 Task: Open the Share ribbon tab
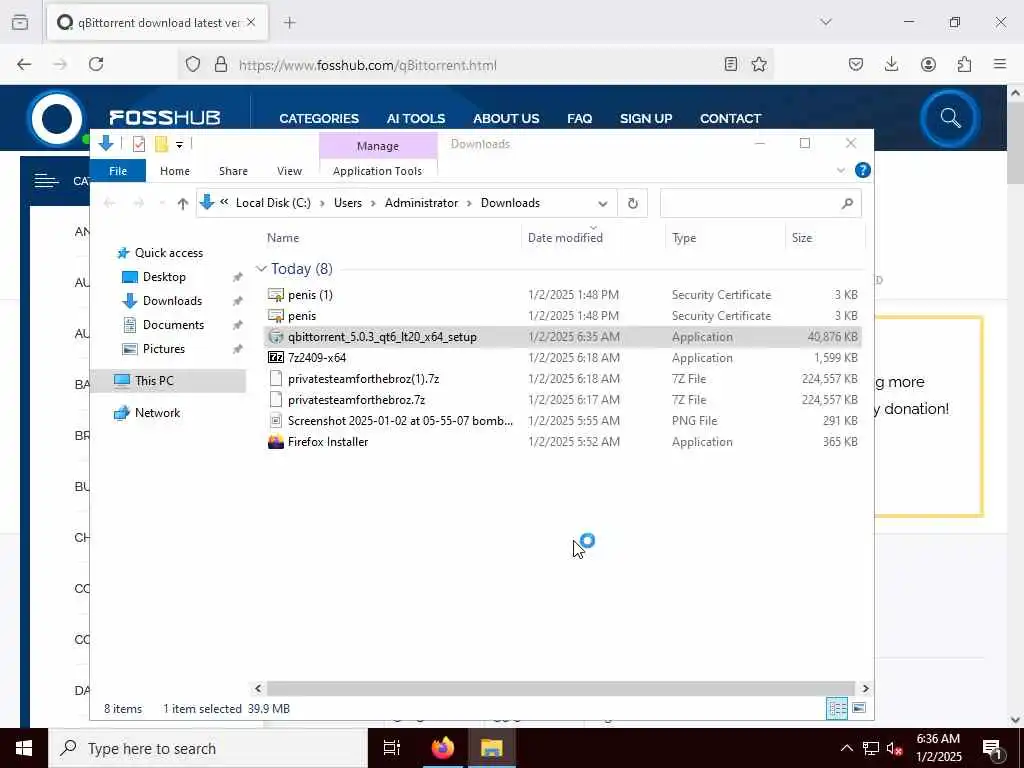(233, 171)
